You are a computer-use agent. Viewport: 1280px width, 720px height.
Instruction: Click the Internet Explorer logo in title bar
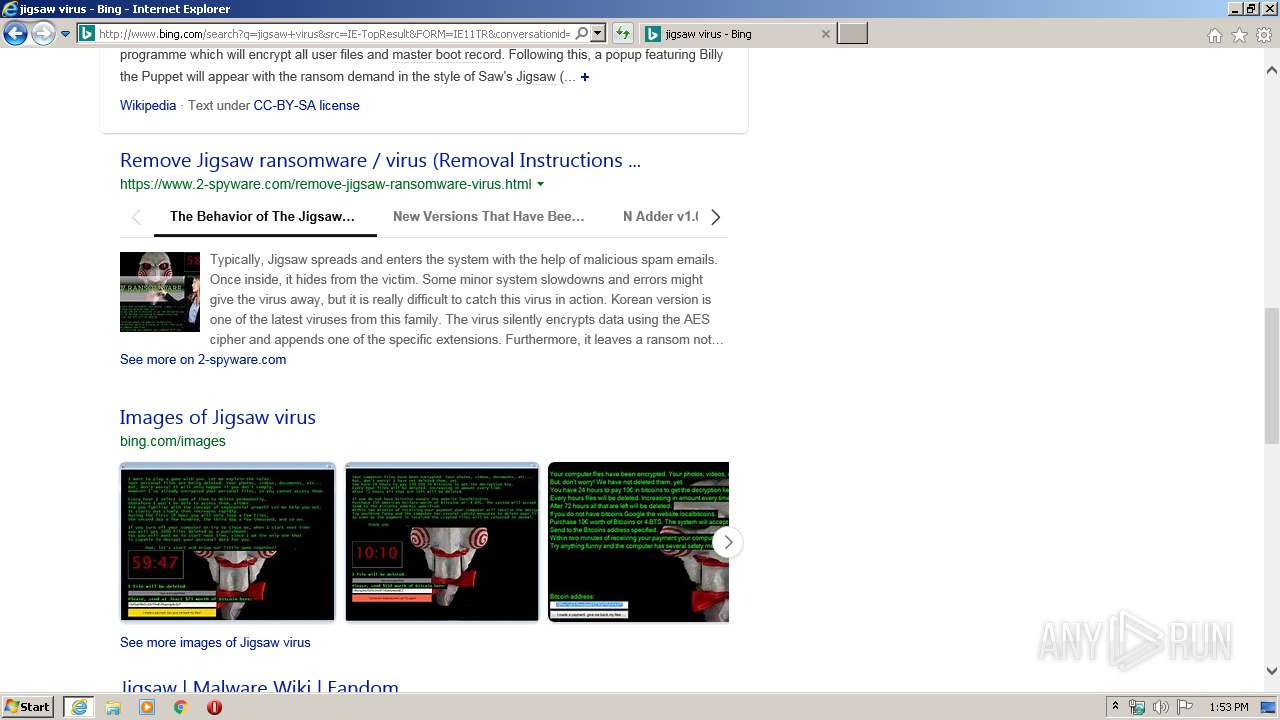click(10, 9)
